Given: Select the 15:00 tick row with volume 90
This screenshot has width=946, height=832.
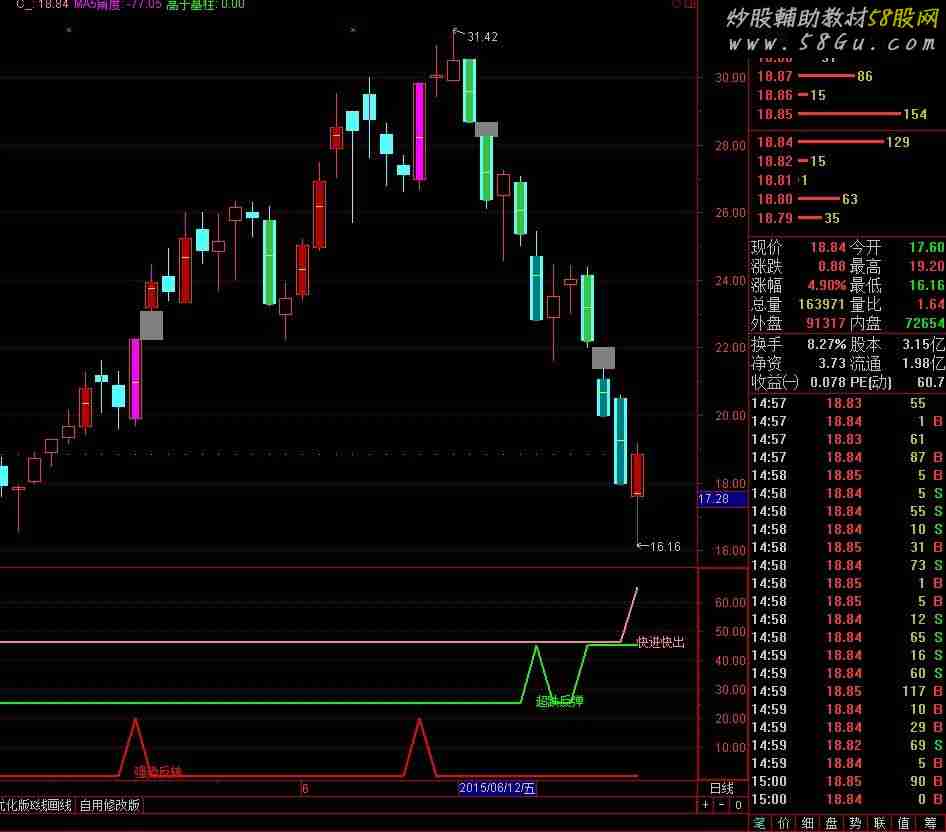Looking at the screenshot, I should tap(847, 781).
